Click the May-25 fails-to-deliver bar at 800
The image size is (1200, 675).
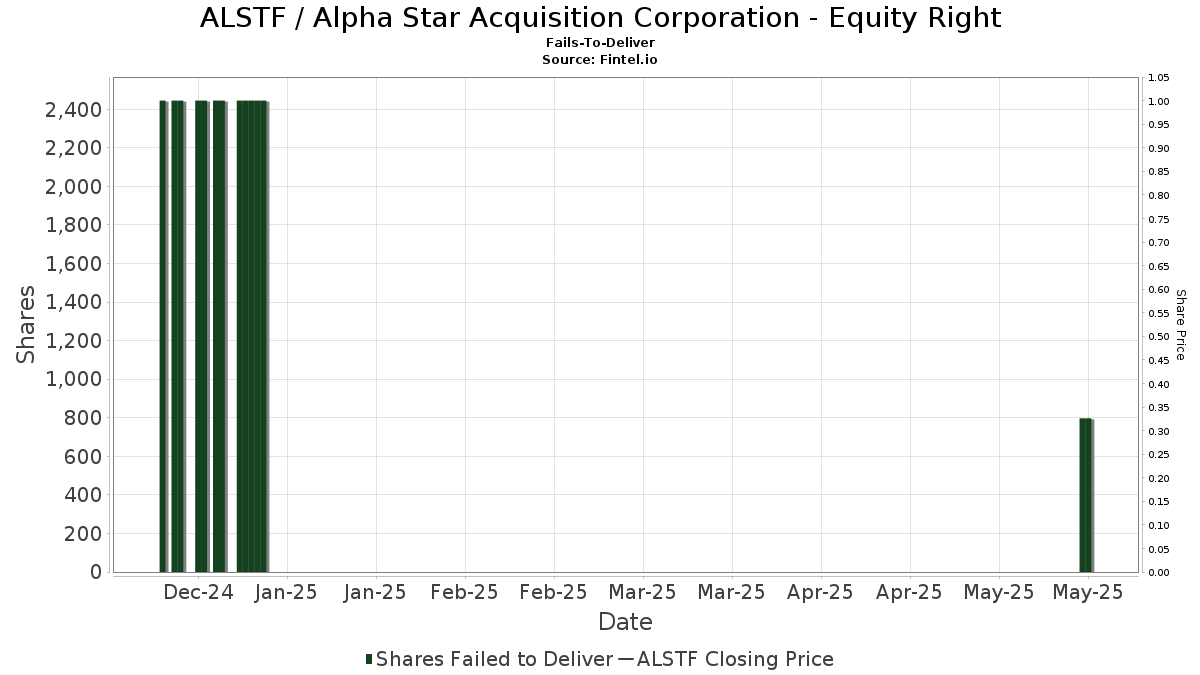click(x=1086, y=495)
